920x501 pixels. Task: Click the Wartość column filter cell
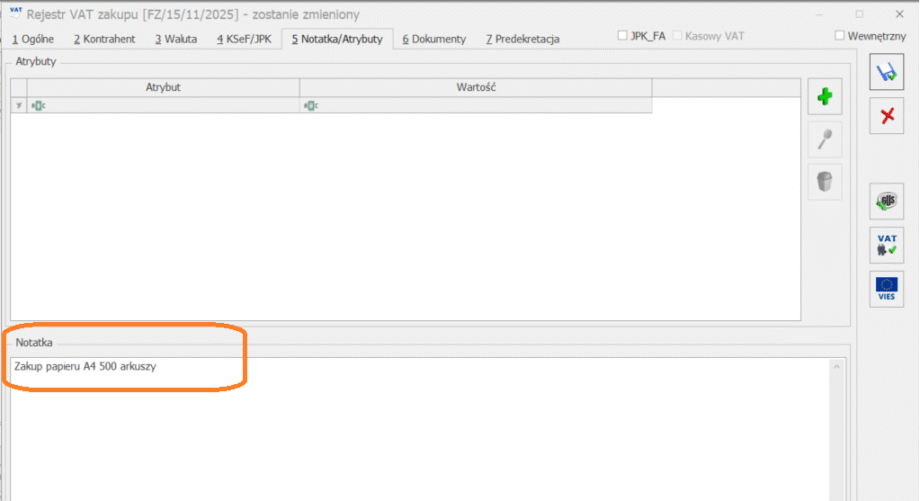[476, 106]
